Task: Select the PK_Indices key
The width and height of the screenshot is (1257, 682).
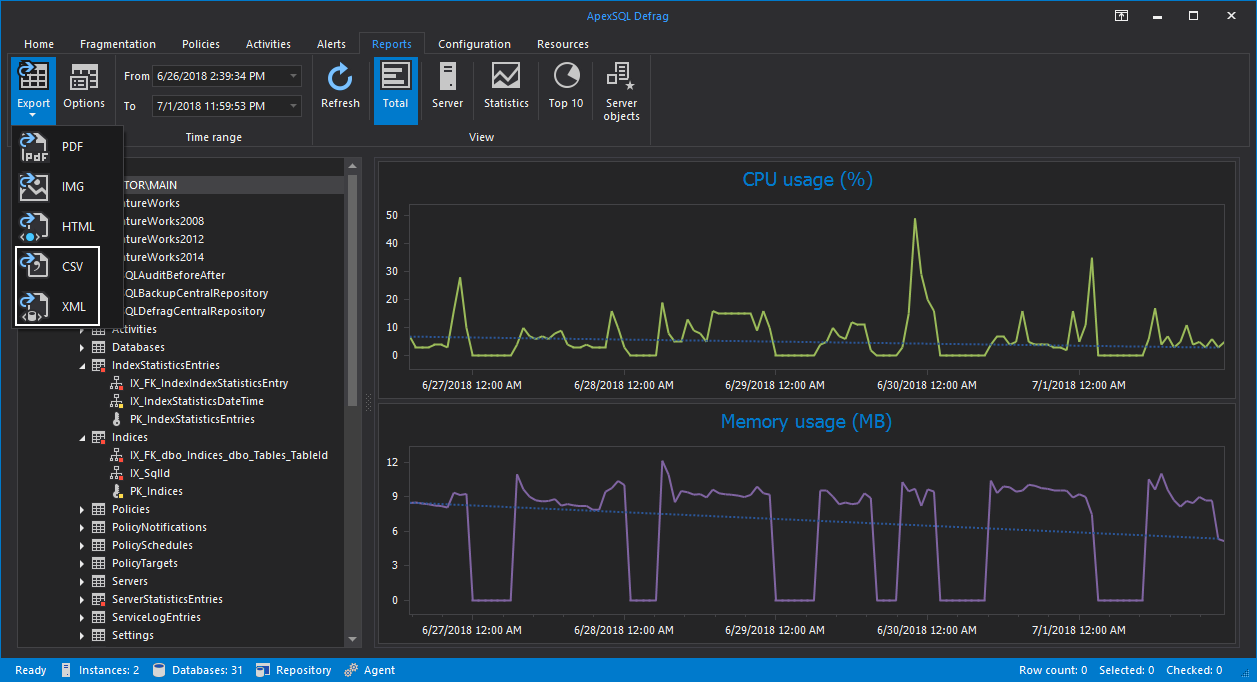Action: pyautogui.click(x=156, y=491)
